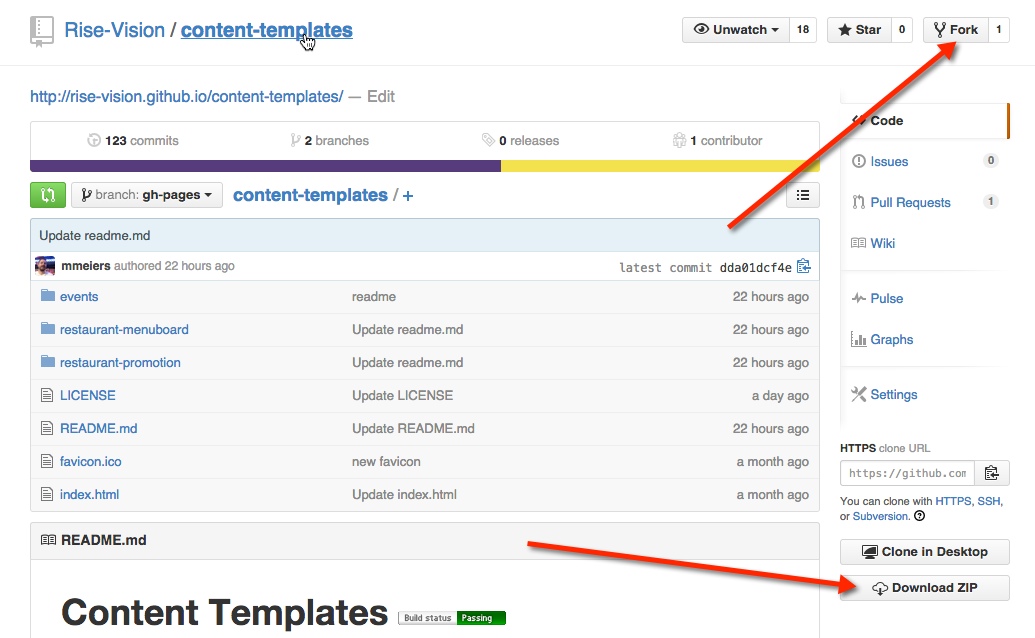Fork the repository
Viewport: 1035px width, 638px height.
point(956,30)
